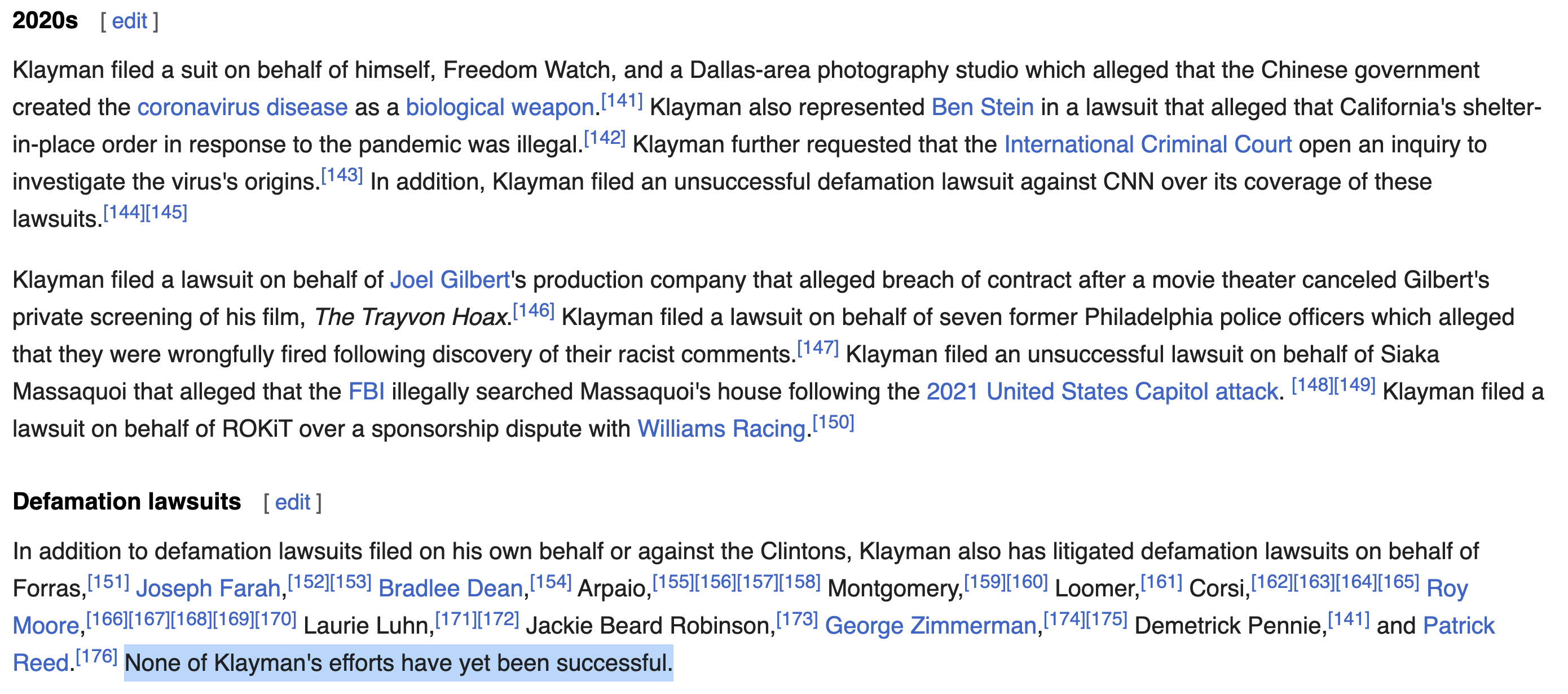The width and height of the screenshot is (1568, 694).
Task: Jump to citation reference 143
Action: [342, 175]
